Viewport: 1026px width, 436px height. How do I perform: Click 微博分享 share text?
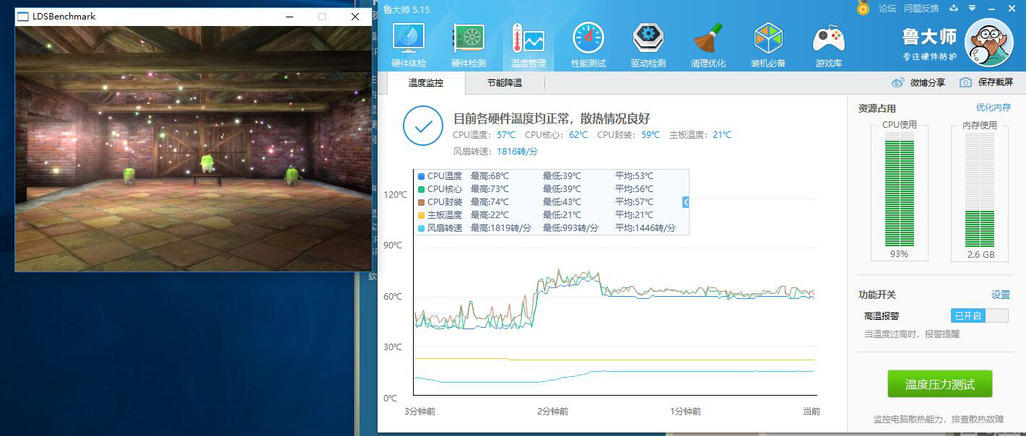[927, 82]
